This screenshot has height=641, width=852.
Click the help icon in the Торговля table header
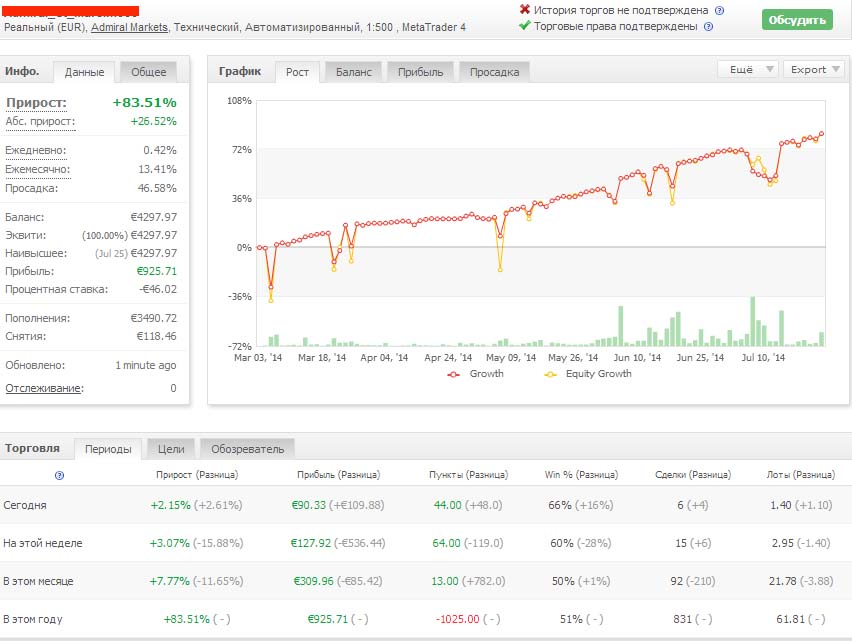(59, 475)
